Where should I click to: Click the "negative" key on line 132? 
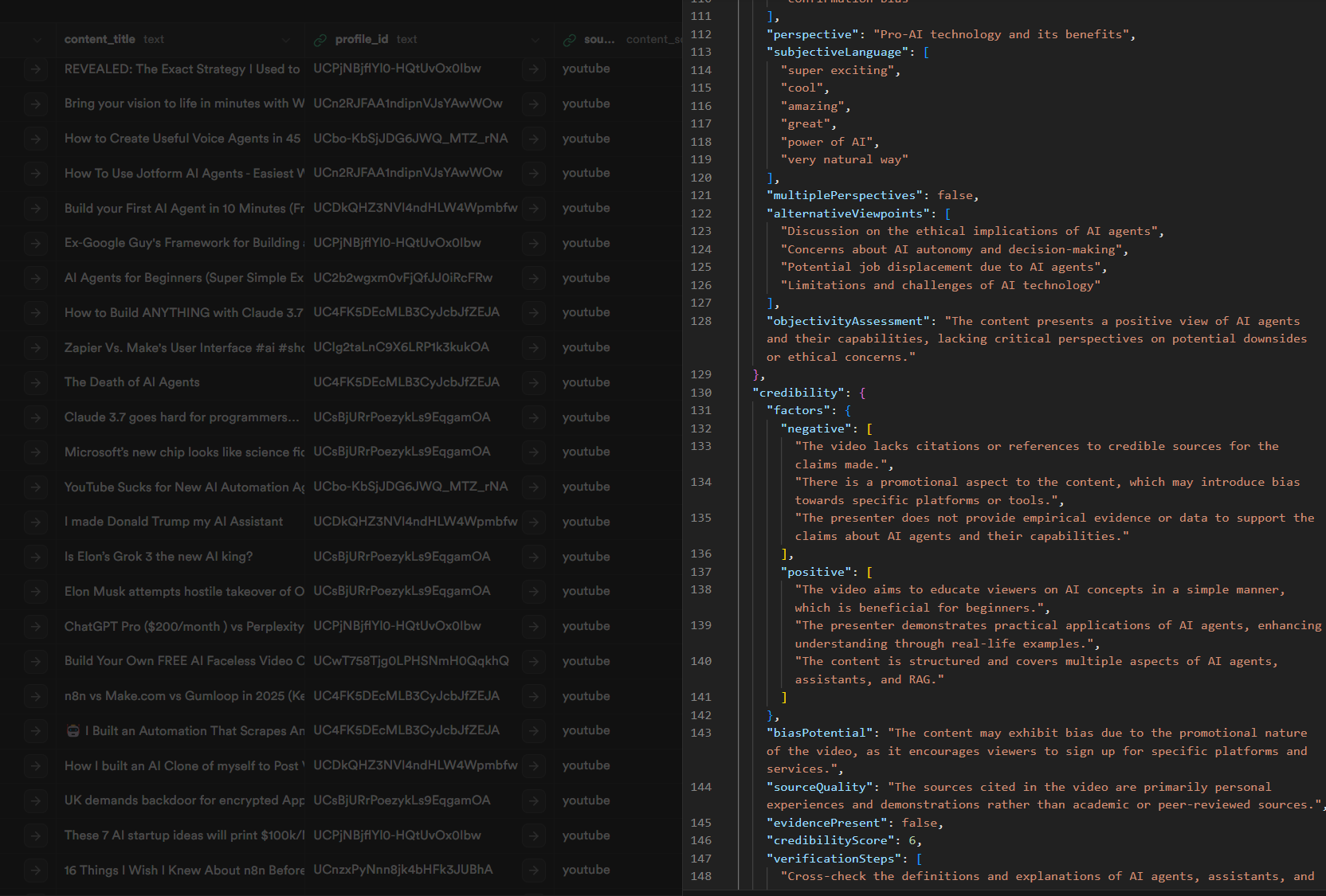[x=817, y=428]
